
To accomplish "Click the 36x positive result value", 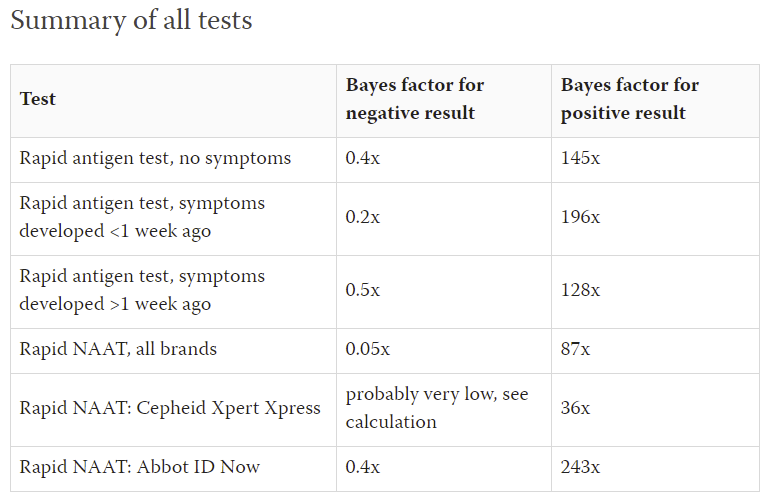I will [576, 408].
